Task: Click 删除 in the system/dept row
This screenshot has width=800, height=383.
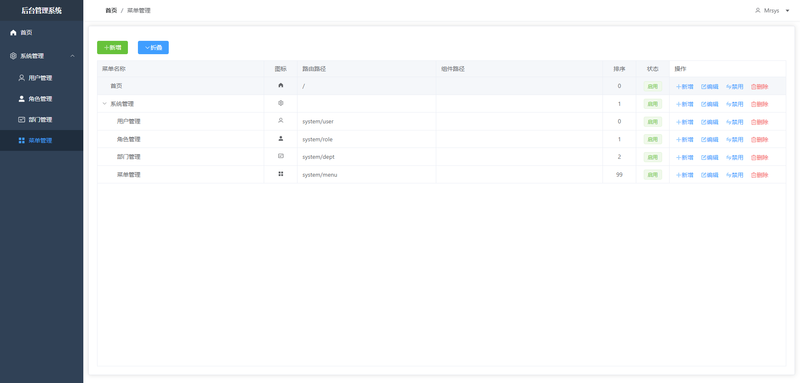Action: (760, 157)
